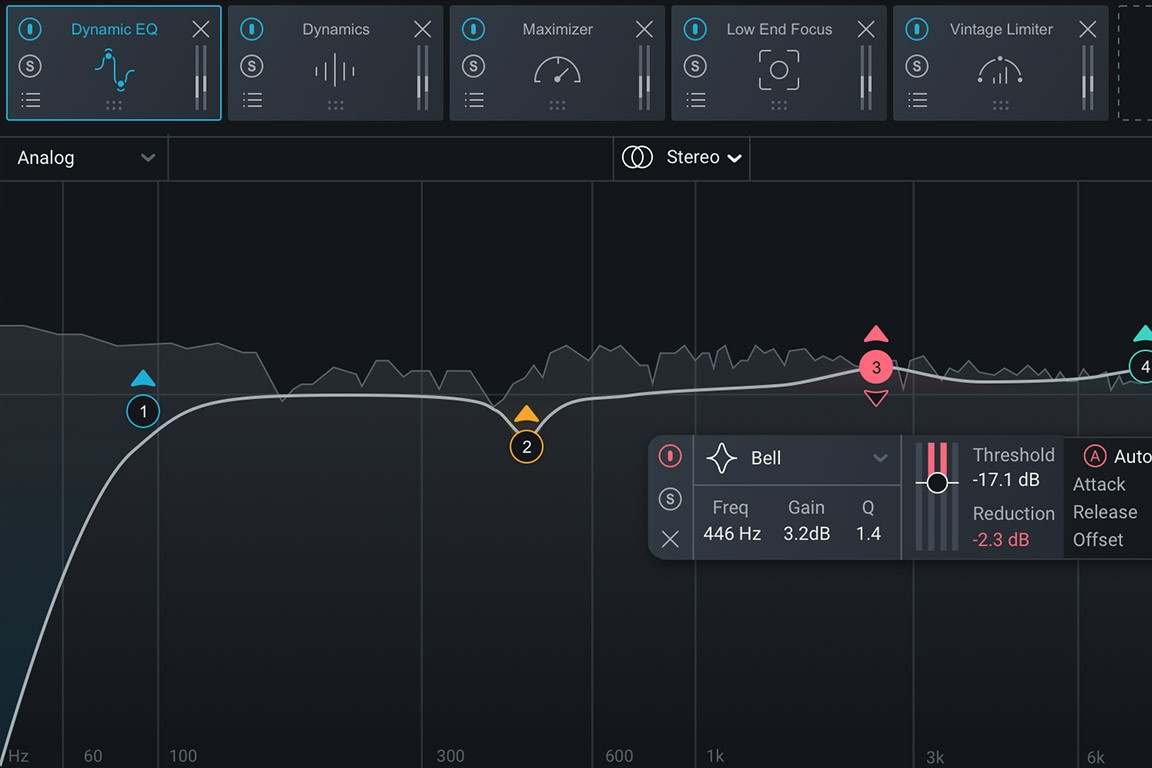This screenshot has height=768, width=1152.
Task: Click red down arrow below node 3
Action: click(876, 398)
